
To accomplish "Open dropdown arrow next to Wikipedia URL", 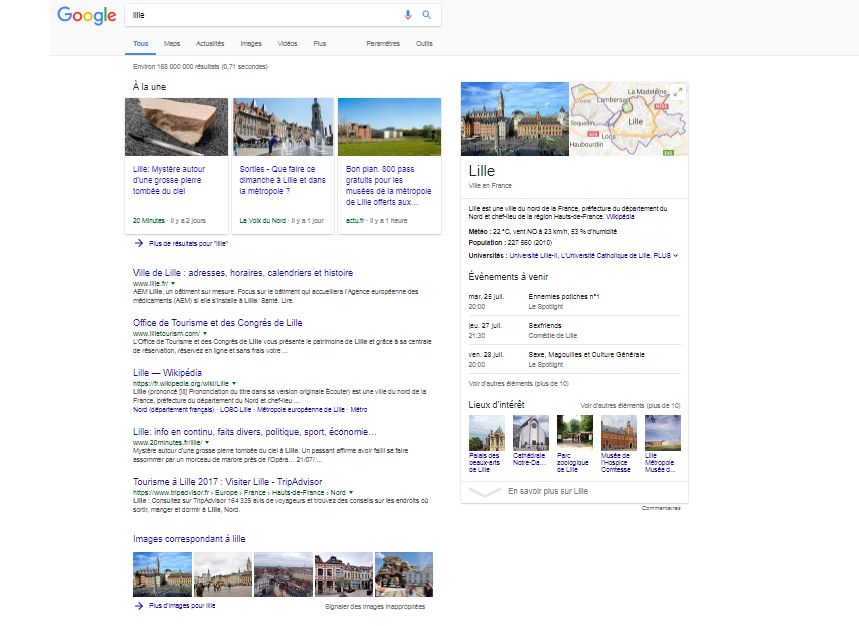I will [234, 383].
